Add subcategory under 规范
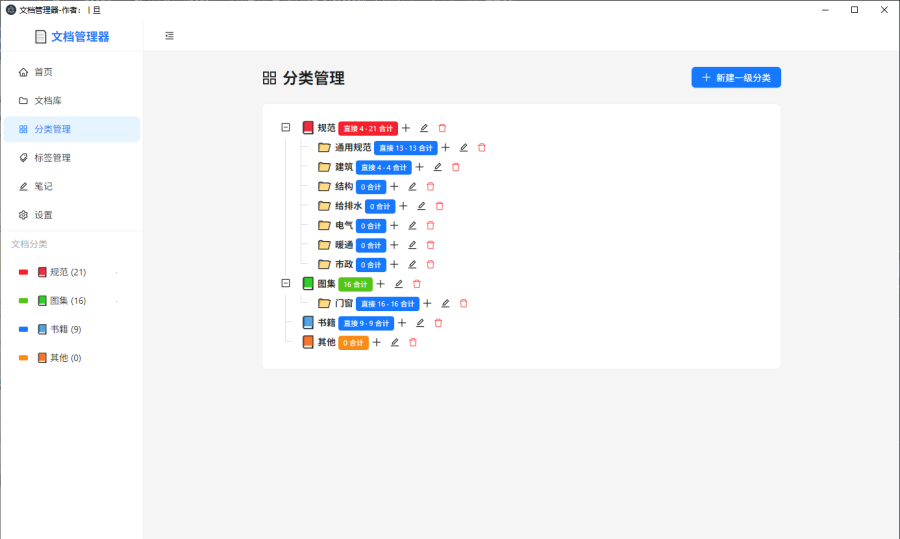This screenshot has width=900, height=539. pos(406,128)
